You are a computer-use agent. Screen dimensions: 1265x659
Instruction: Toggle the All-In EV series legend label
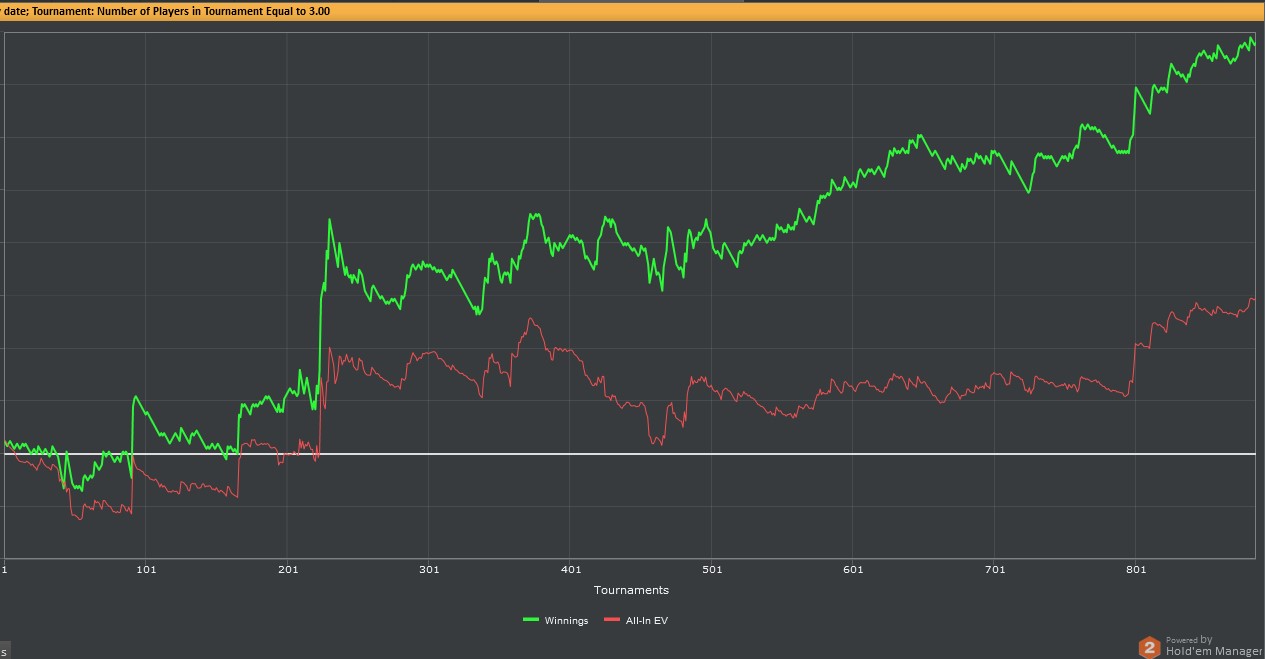coord(647,621)
